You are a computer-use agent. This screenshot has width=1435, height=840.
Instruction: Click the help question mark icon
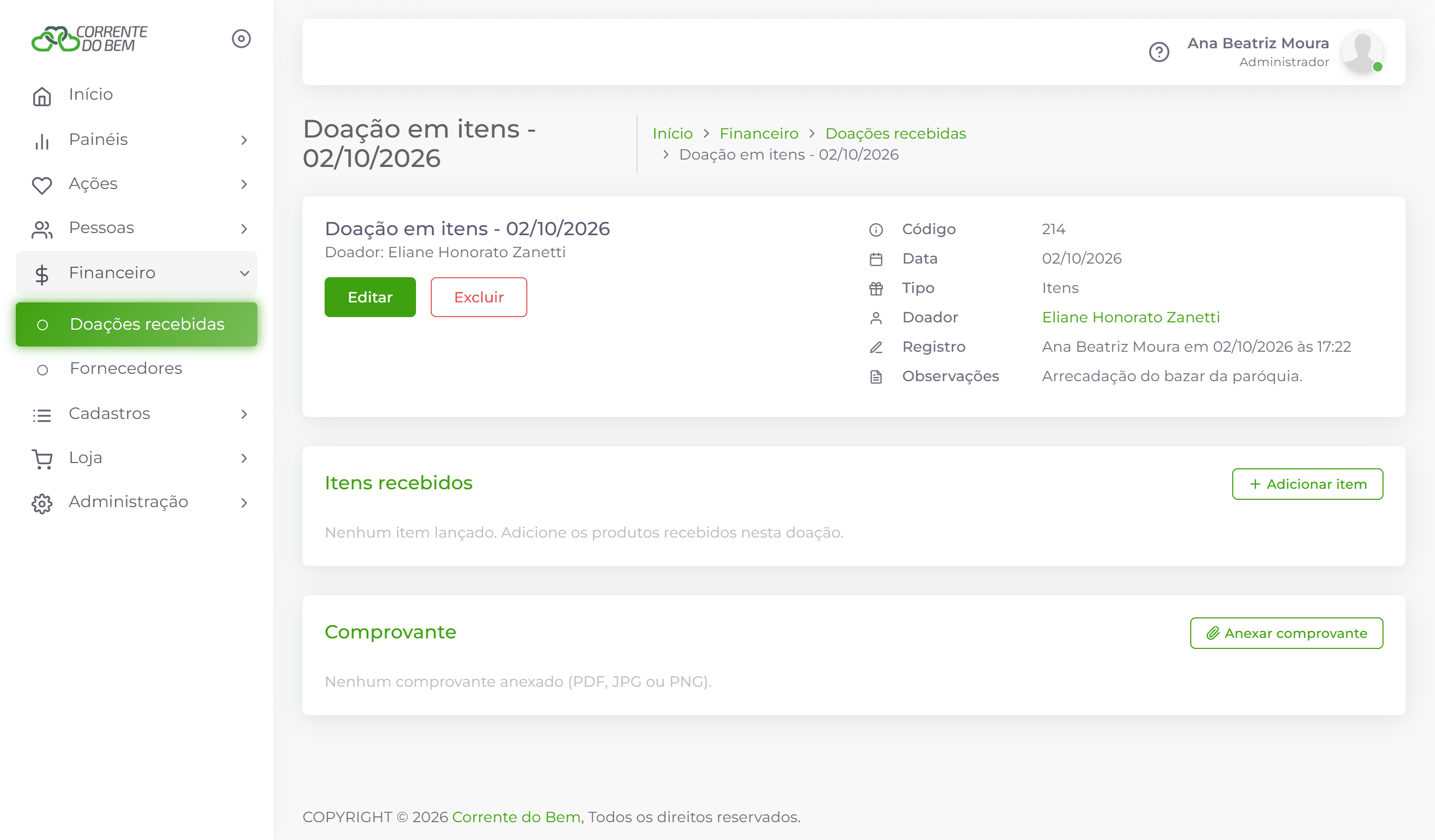point(1159,52)
